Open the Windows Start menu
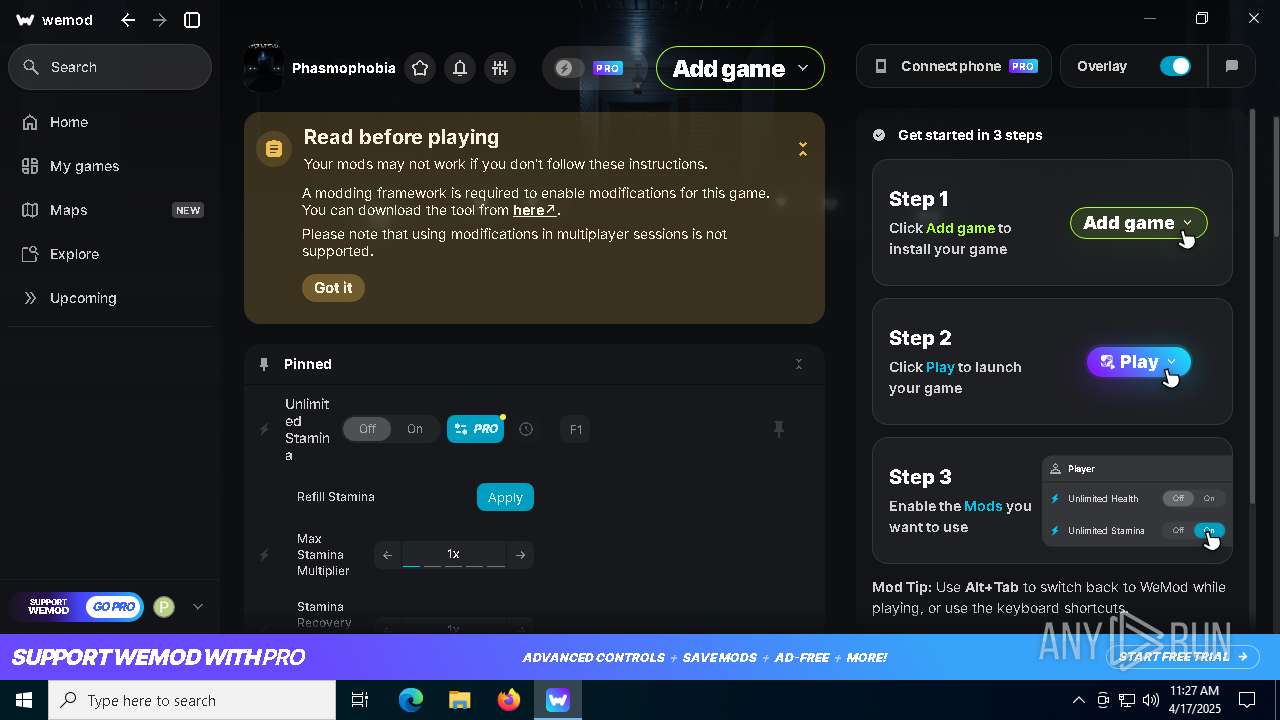 [24, 700]
